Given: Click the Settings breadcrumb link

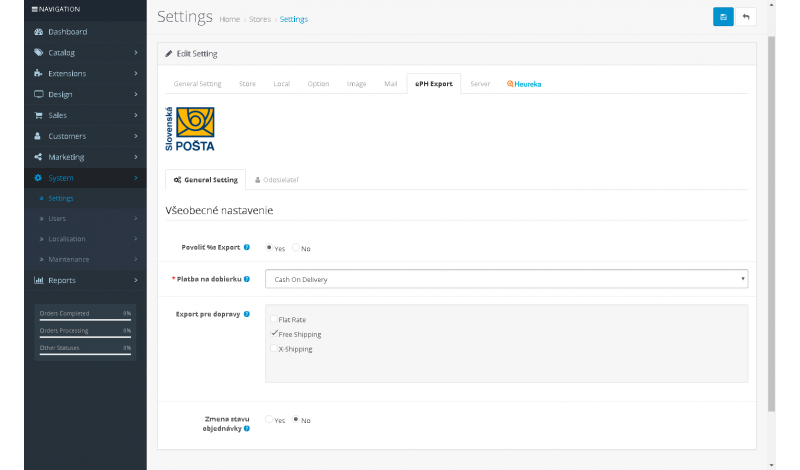Looking at the screenshot, I should (294, 19).
